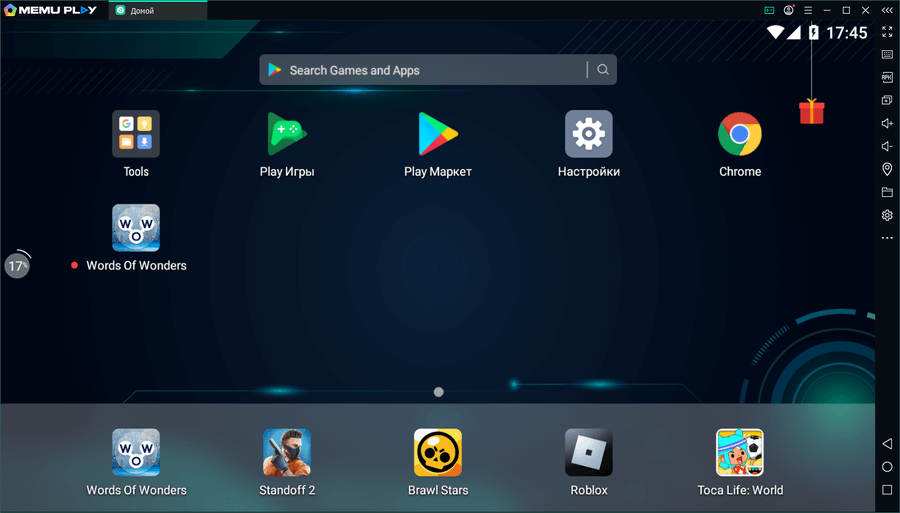Collapse the right sidebar with triple chevrons

[x=887, y=10]
